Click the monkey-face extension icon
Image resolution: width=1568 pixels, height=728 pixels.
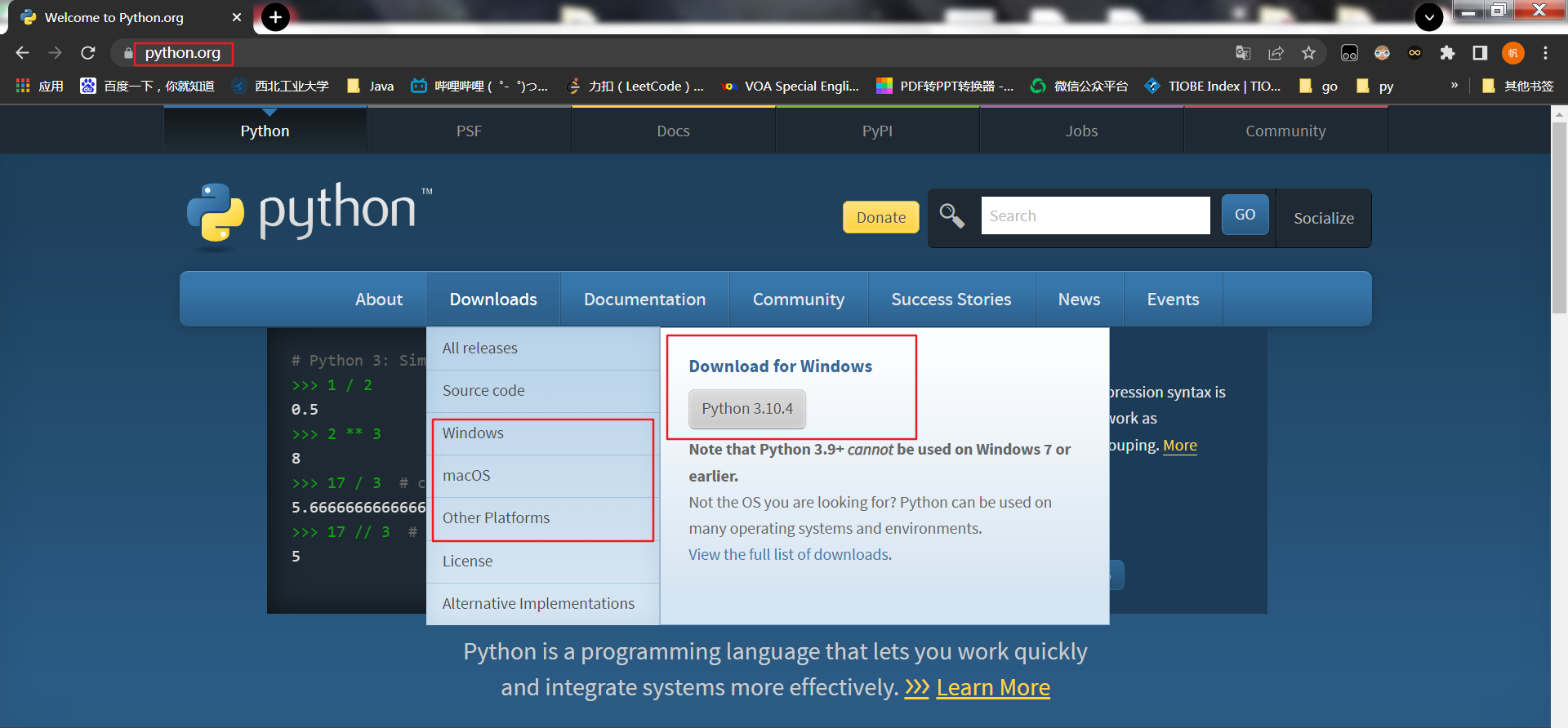click(1382, 53)
